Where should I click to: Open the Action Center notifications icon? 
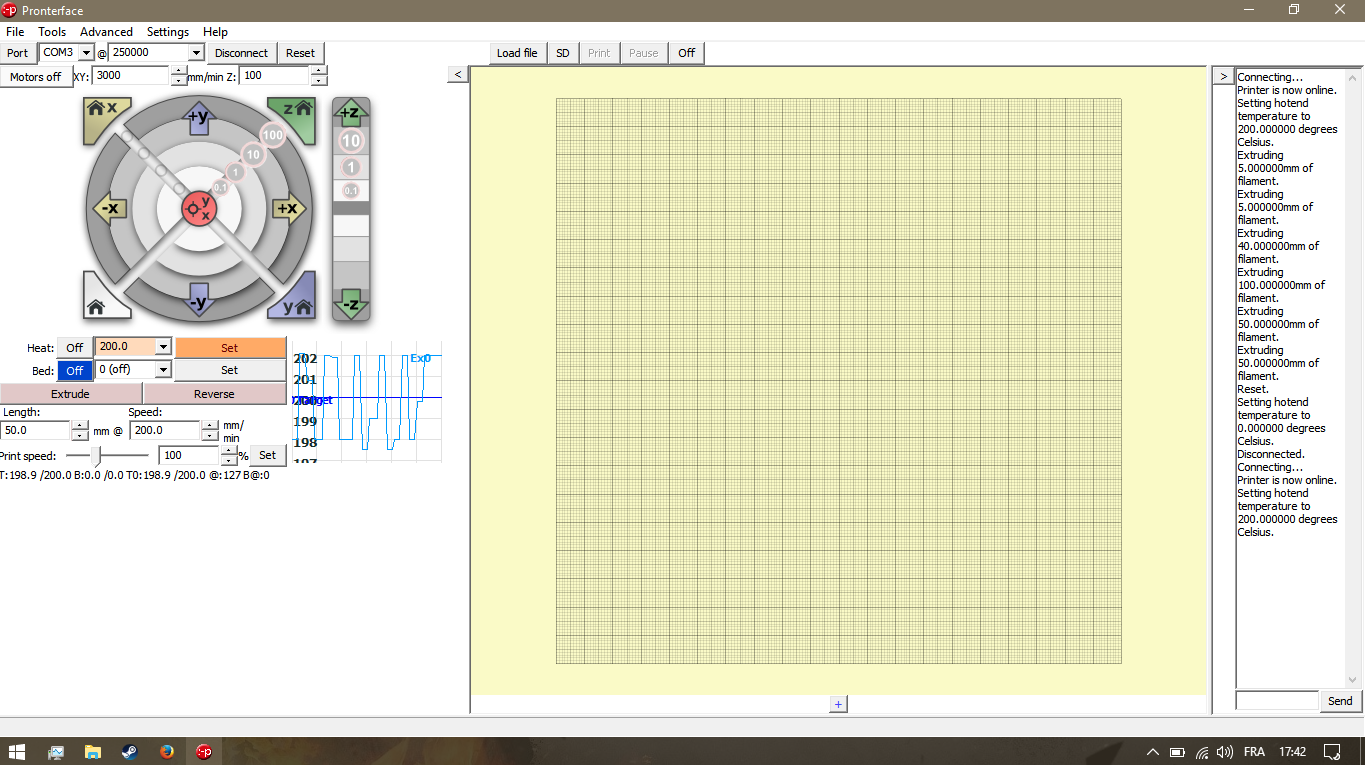point(1332,752)
